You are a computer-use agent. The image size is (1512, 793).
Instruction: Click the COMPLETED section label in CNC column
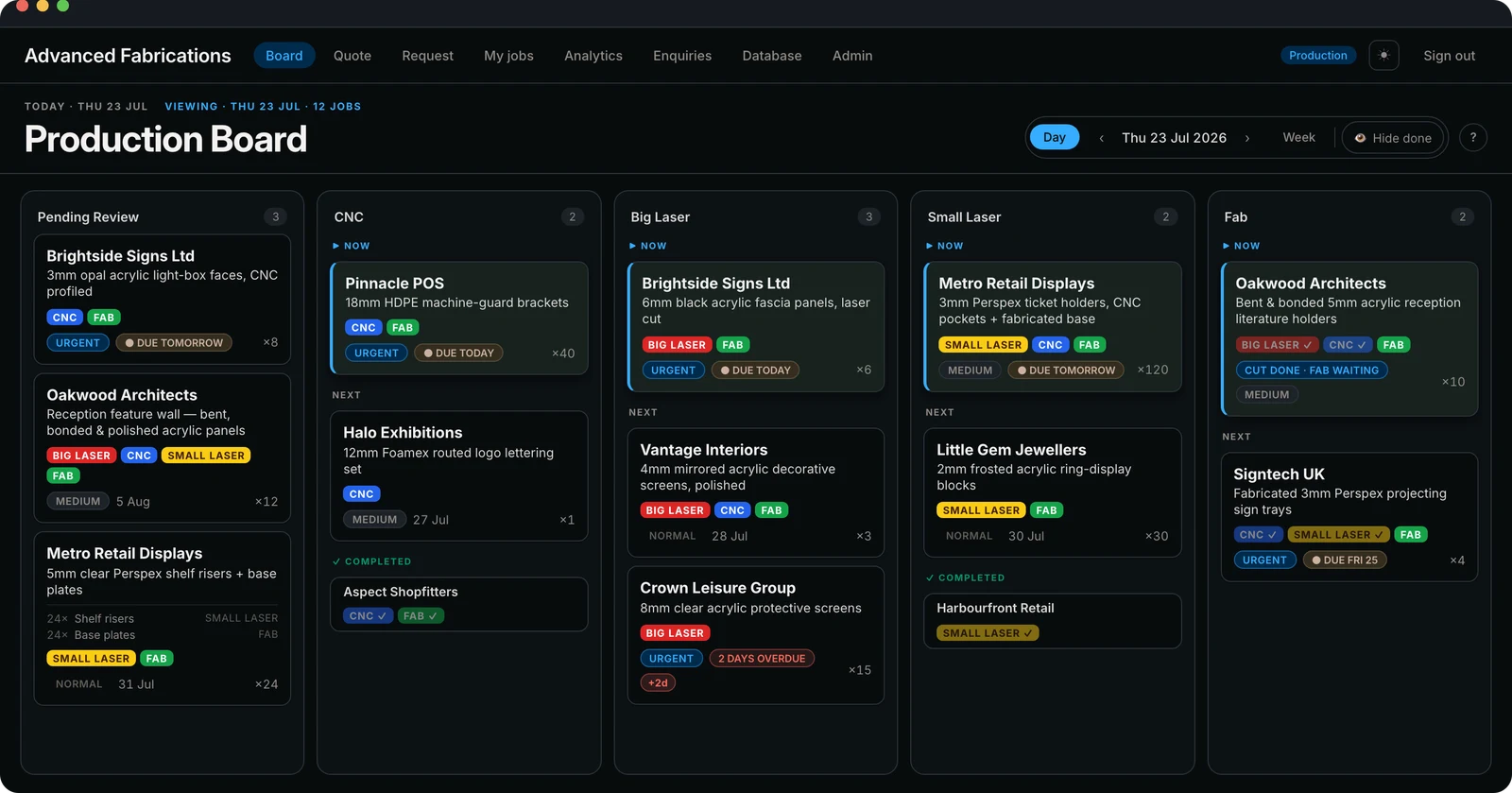(371, 561)
